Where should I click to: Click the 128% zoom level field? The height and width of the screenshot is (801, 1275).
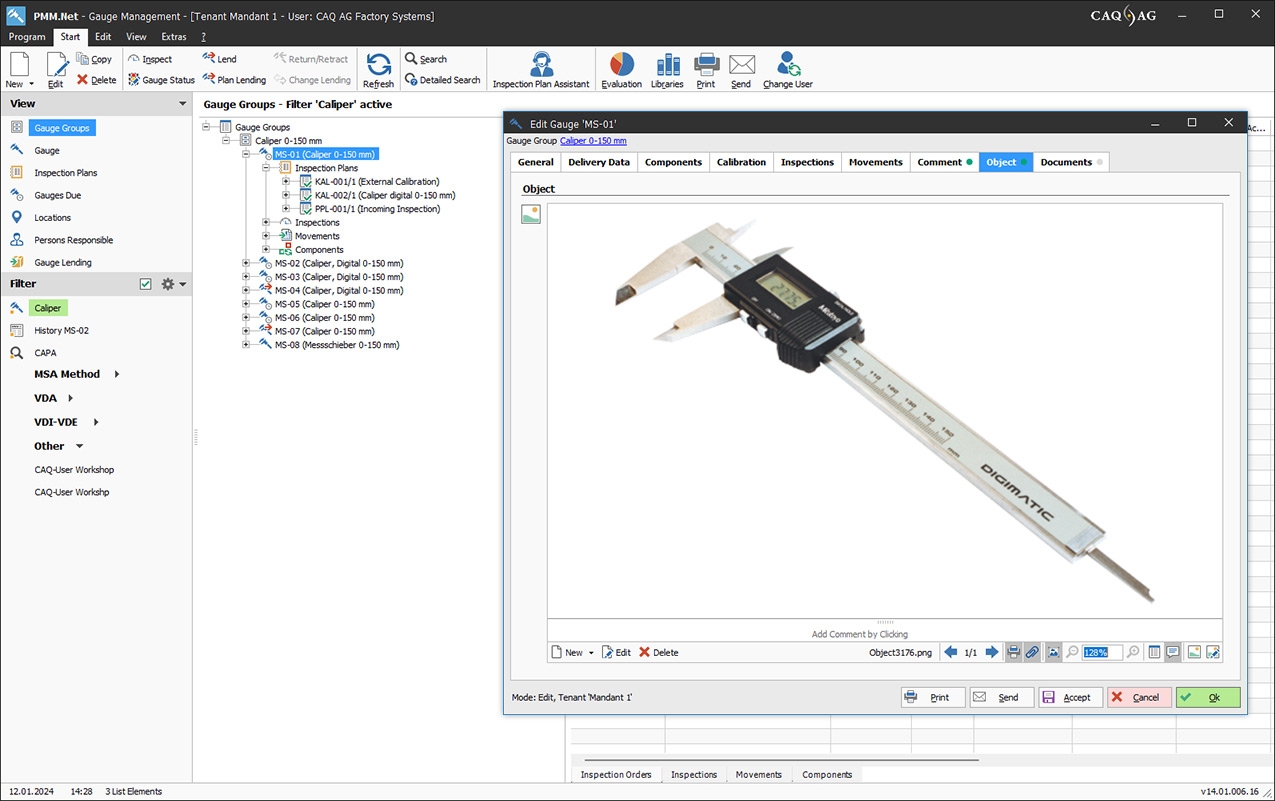[1101, 653]
